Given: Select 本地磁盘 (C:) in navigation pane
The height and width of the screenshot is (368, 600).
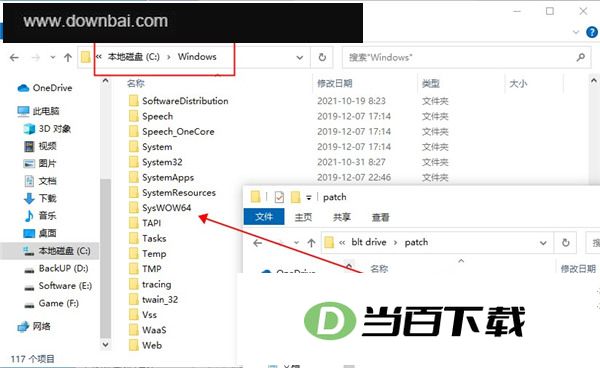Looking at the screenshot, I should point(50,251).
